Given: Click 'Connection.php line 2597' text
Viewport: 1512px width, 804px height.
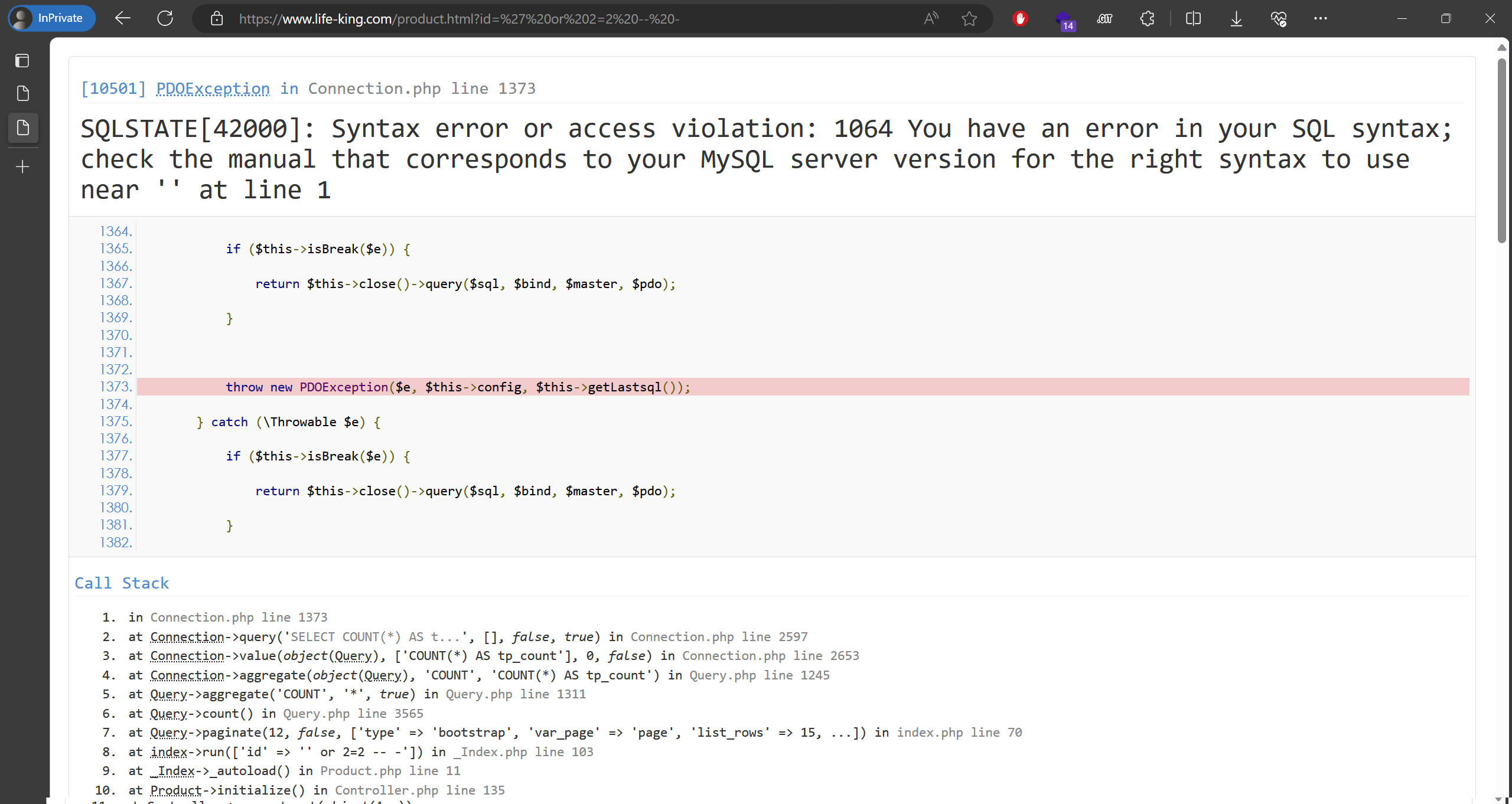Looking at the screenshot, I should (x=719, y=636).
